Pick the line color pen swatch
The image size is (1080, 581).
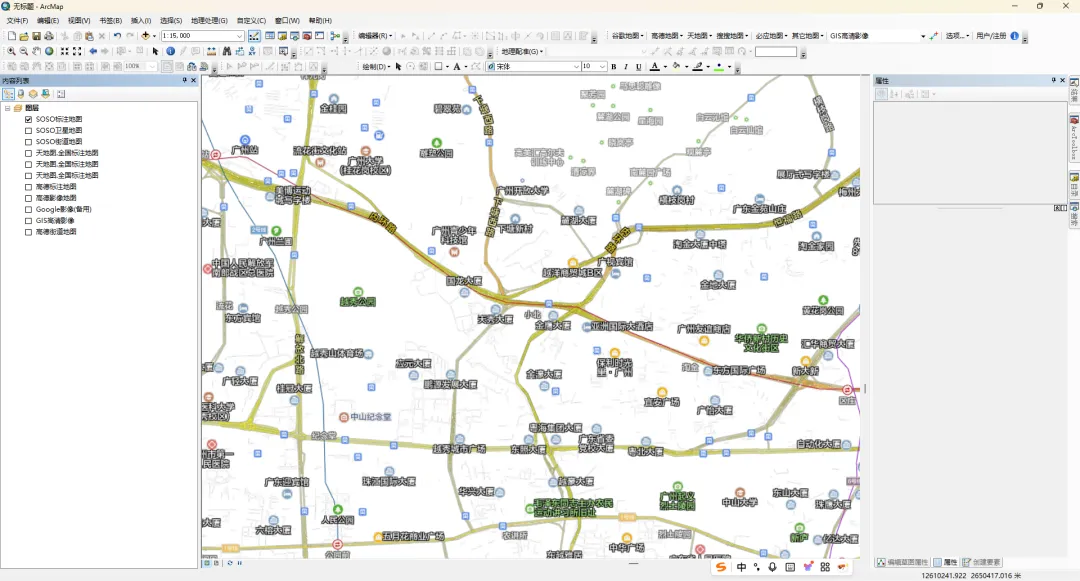tap(698, 67)
